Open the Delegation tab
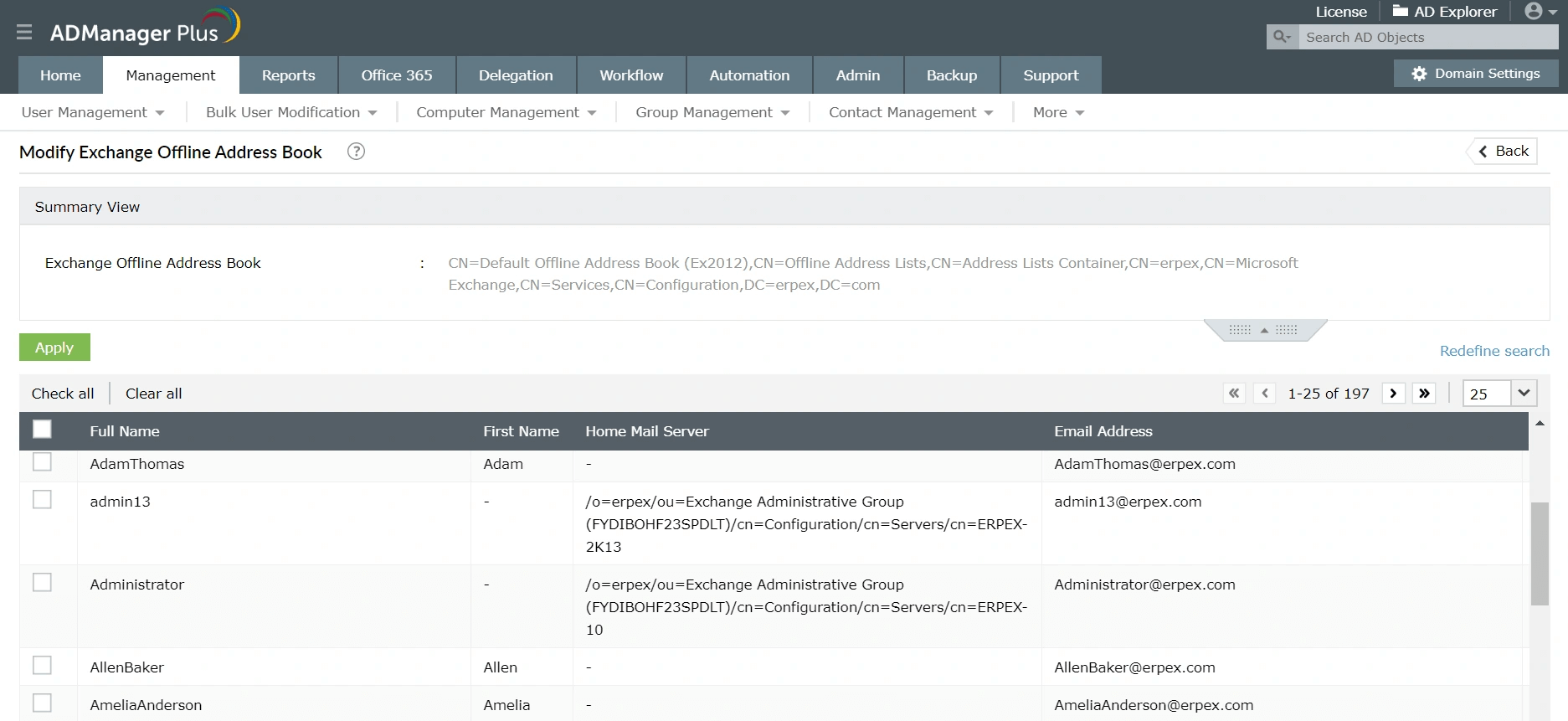 (x=516, y=75)
